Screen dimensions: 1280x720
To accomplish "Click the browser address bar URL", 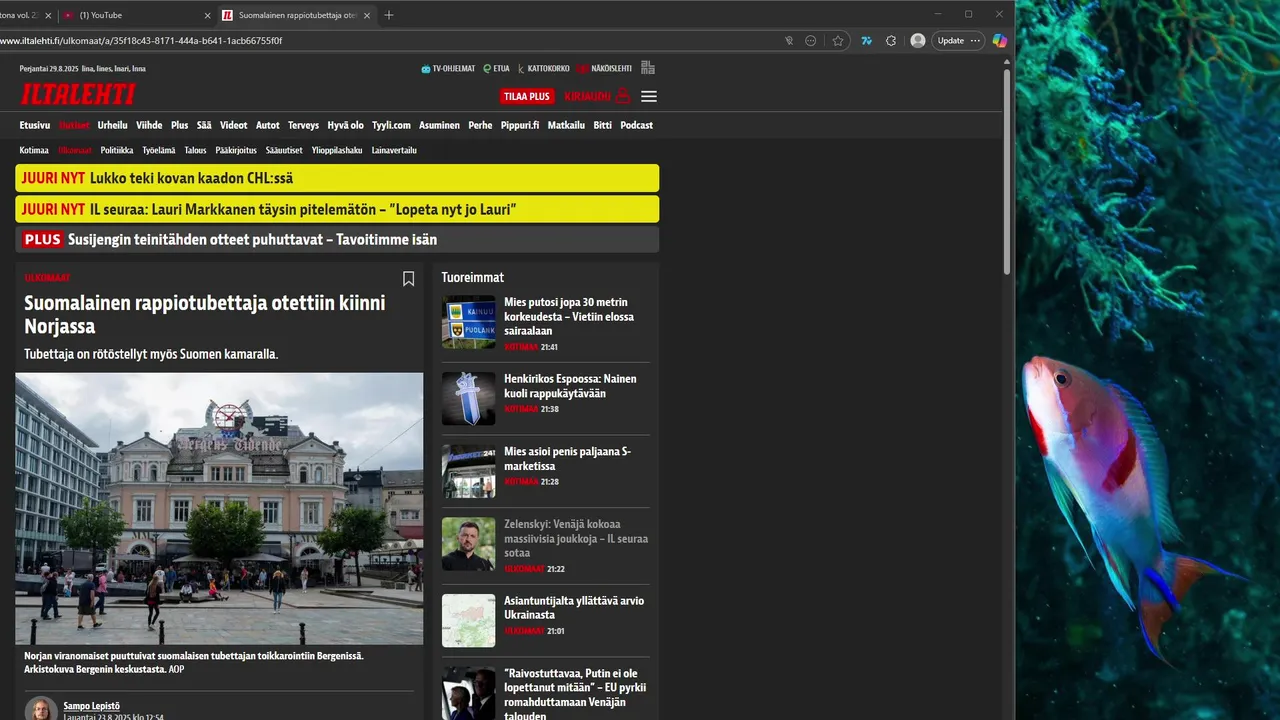I will (141, 41).
